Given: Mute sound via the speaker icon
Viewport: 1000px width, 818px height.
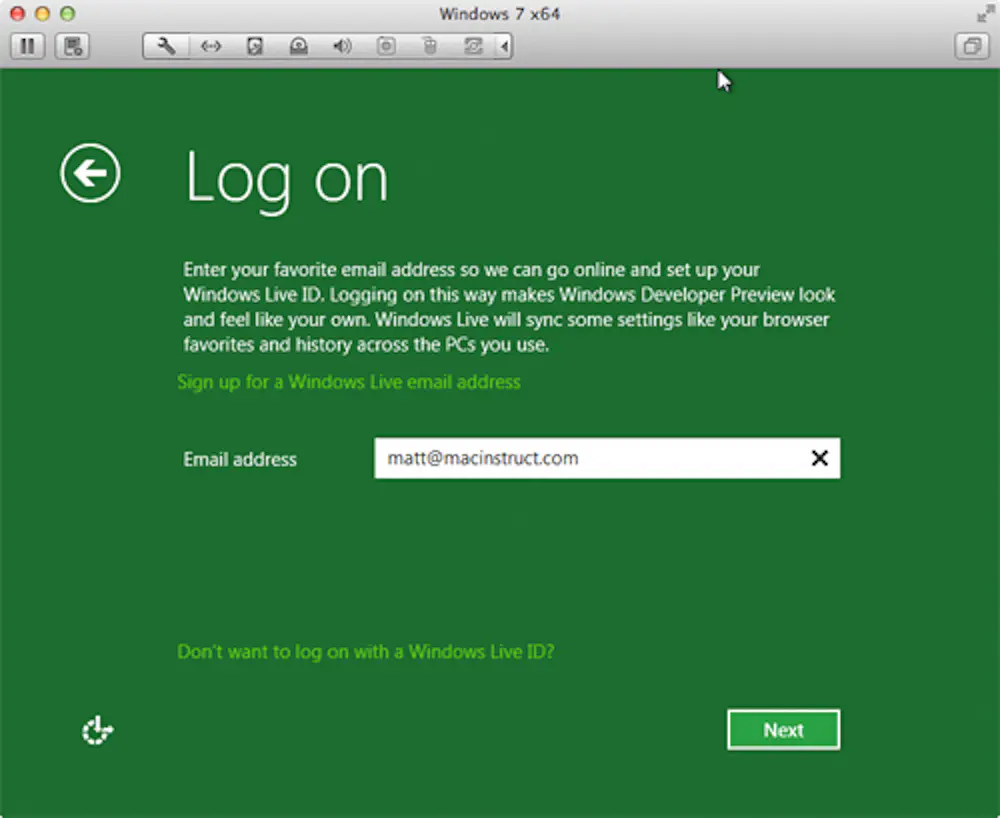Looking at the screenshot, I should tap(342, 46).
